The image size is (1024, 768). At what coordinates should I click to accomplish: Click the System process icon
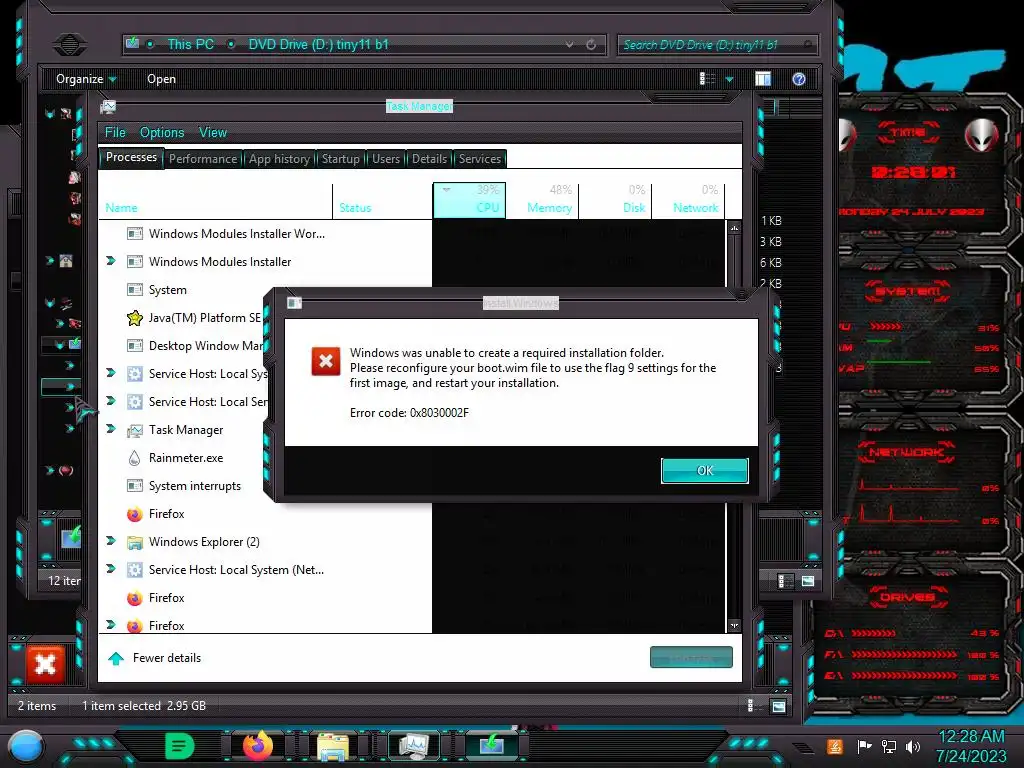pyautogui.click(x=135, y=290)
